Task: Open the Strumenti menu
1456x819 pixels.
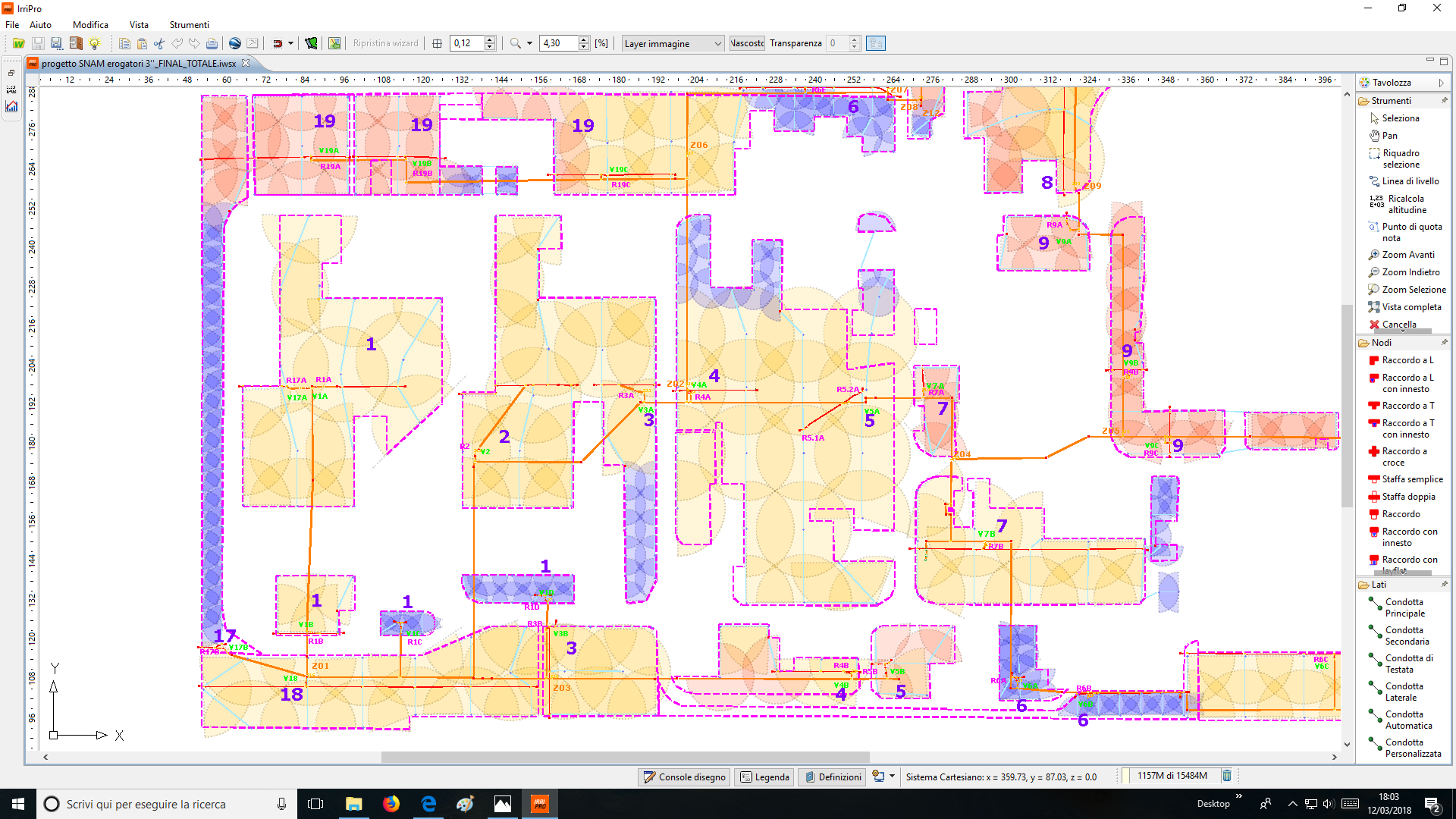Action: [x=189, y=25]
